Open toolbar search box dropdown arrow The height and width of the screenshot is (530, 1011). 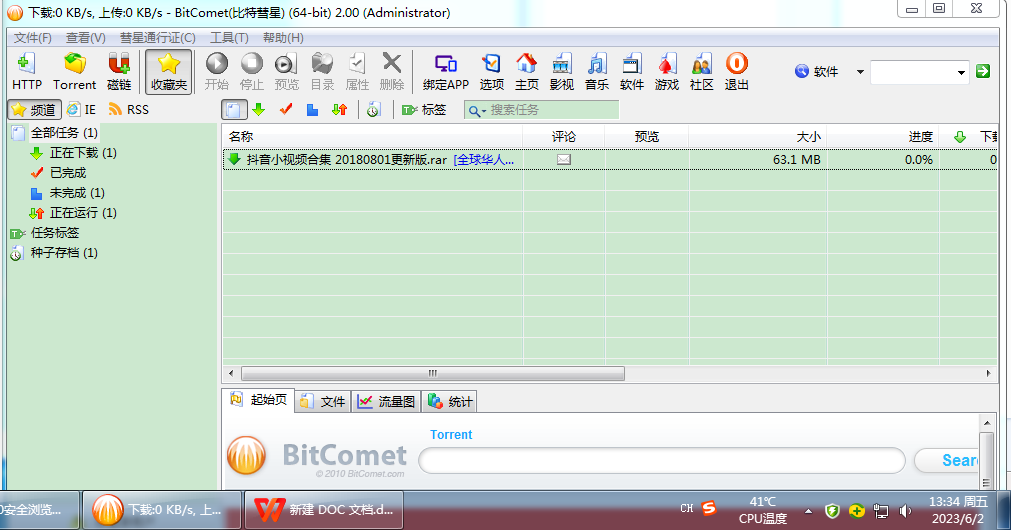coord(961,72)
